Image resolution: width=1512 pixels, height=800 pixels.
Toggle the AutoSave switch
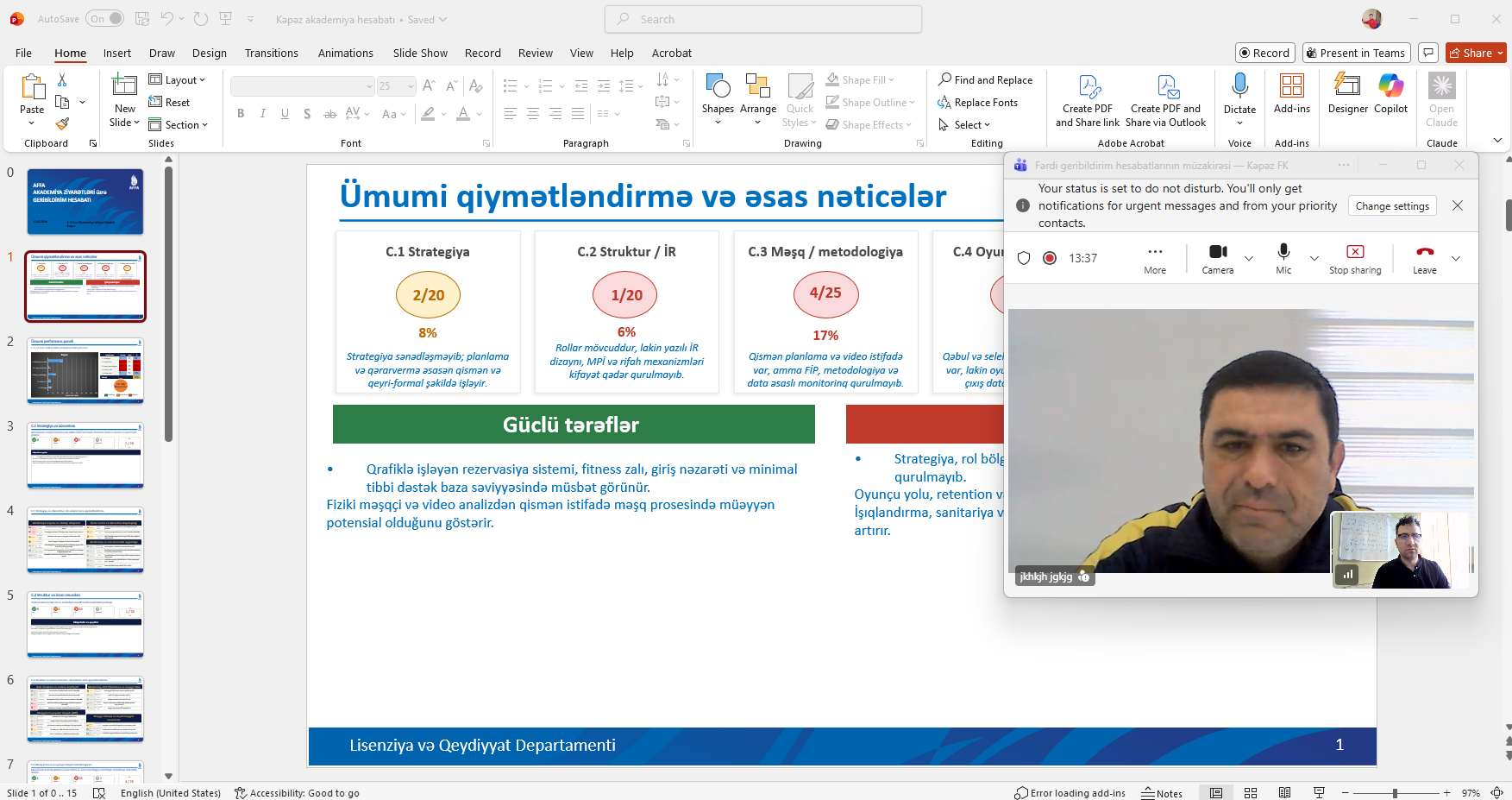[104, 19]
